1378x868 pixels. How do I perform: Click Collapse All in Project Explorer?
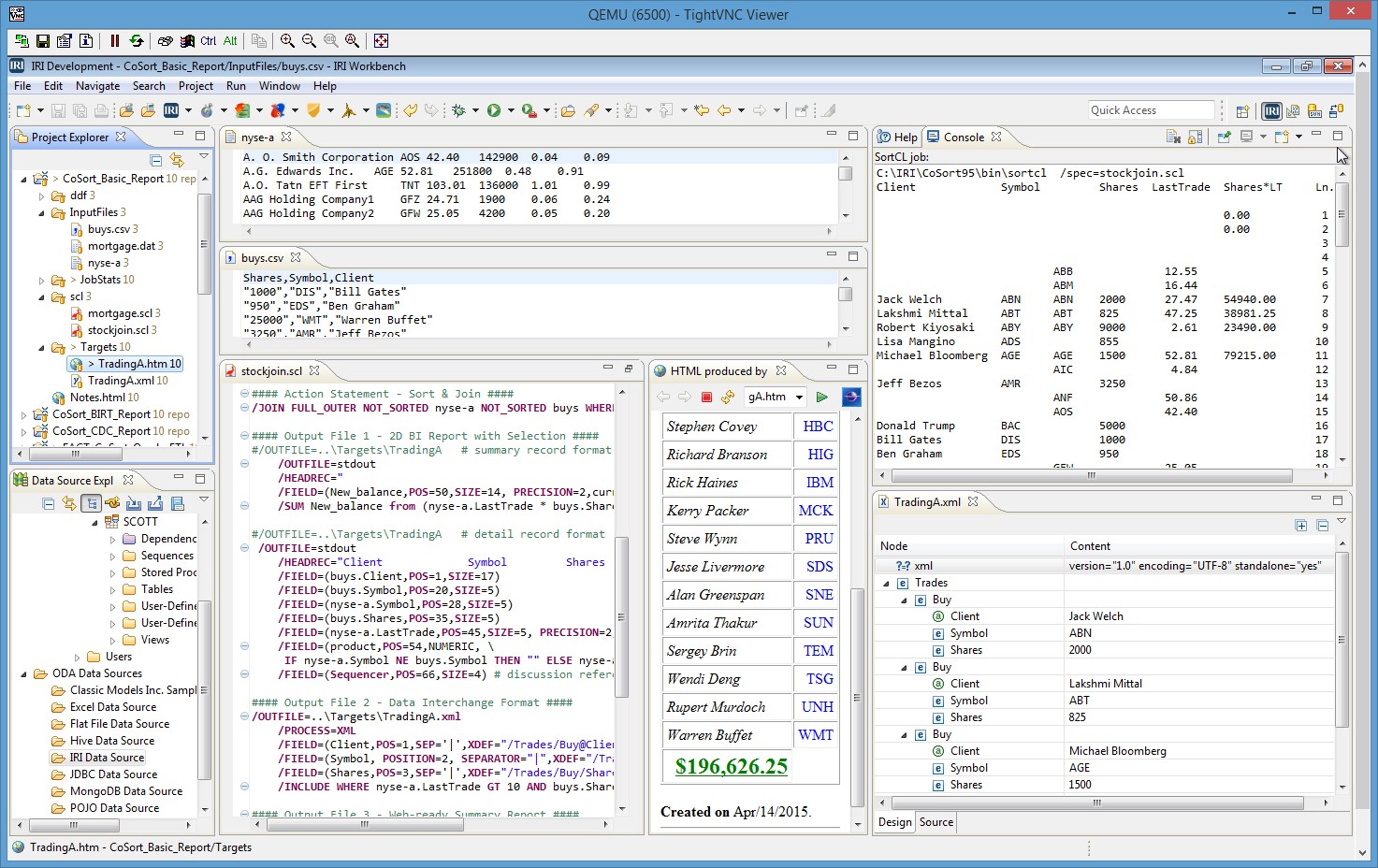pos(156,161)
